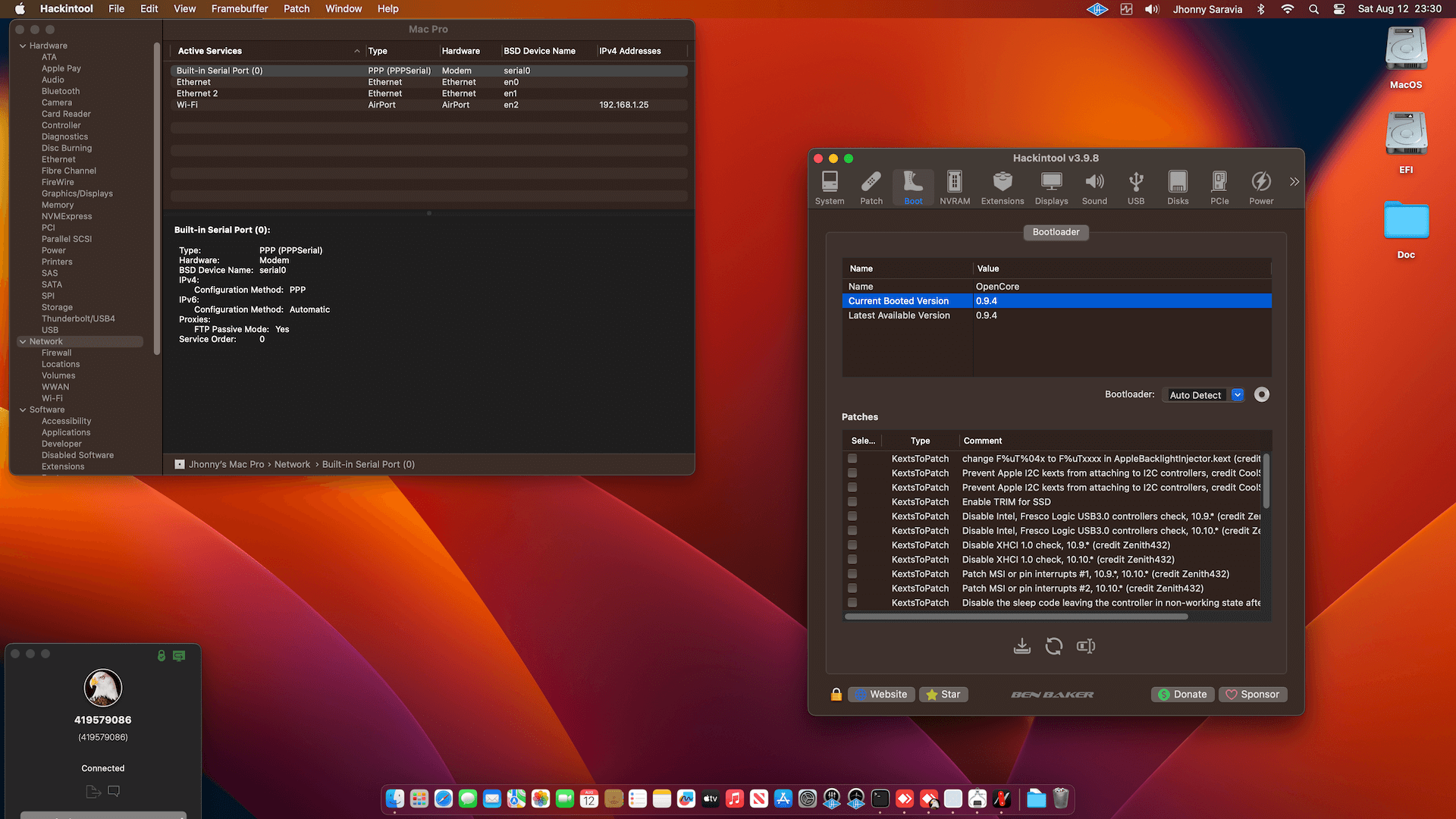
Task: Open the Sound toolbar icon
Action: [1094, 187]
